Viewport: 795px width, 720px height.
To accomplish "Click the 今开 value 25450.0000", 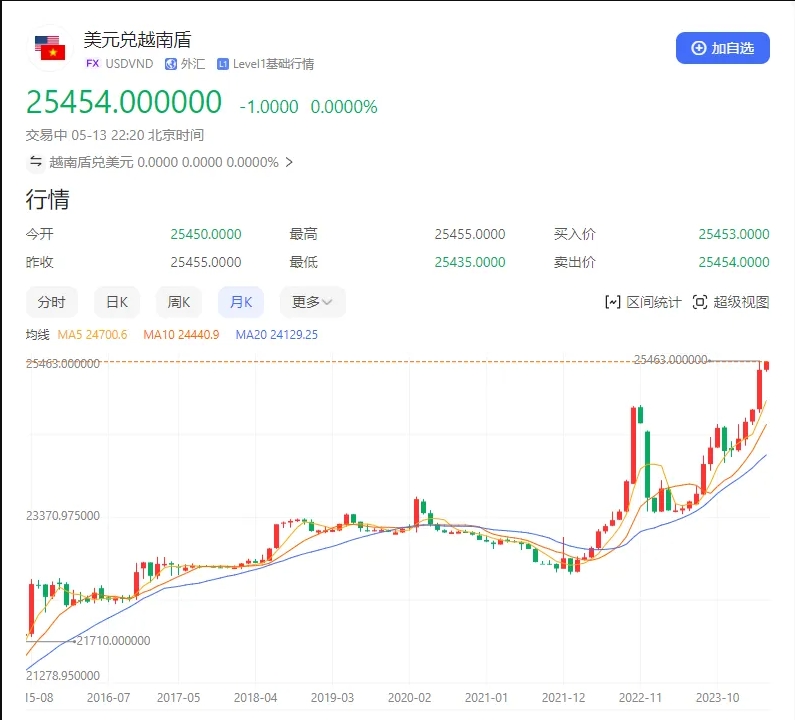I will [x=206, y=234].
